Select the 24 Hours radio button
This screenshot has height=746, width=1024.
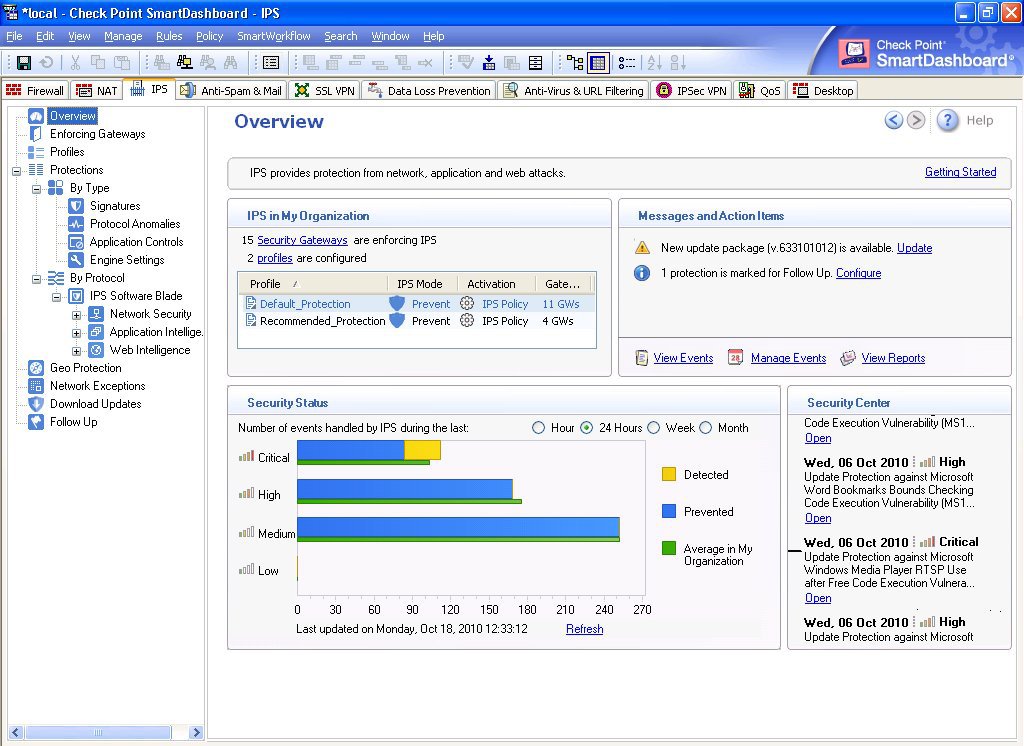point(586,428)
